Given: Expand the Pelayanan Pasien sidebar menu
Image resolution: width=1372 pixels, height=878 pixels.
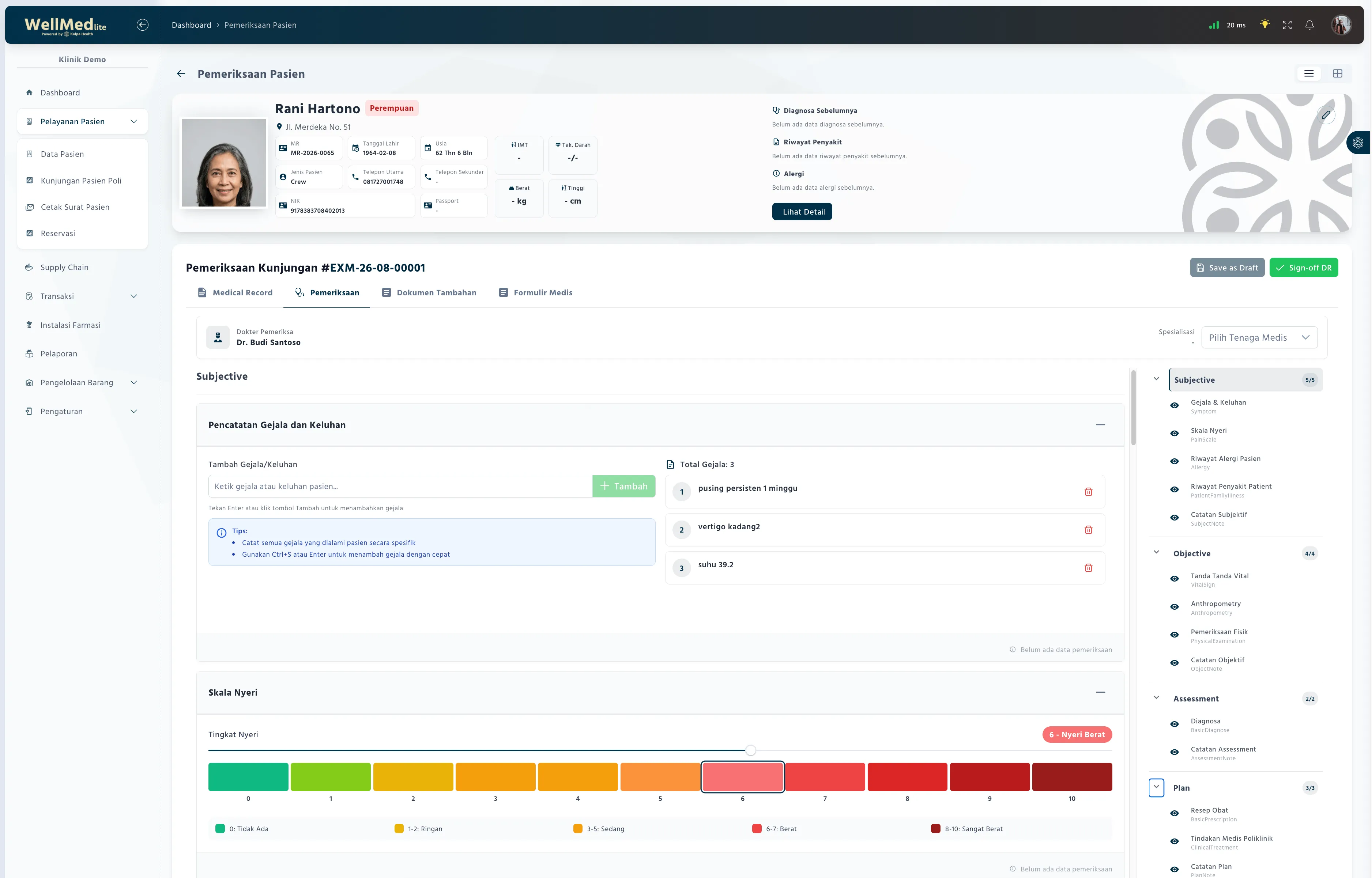Looking at the screenshot, I should pos(82,121).
